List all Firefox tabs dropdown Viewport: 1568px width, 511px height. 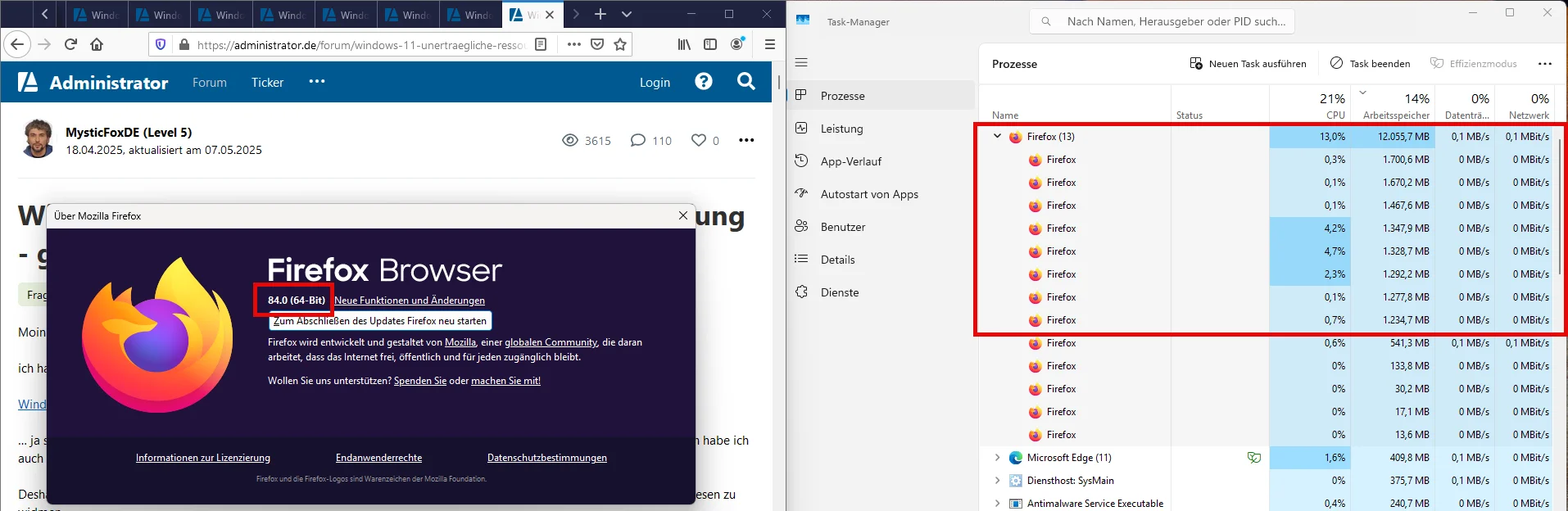click(627, 14)
